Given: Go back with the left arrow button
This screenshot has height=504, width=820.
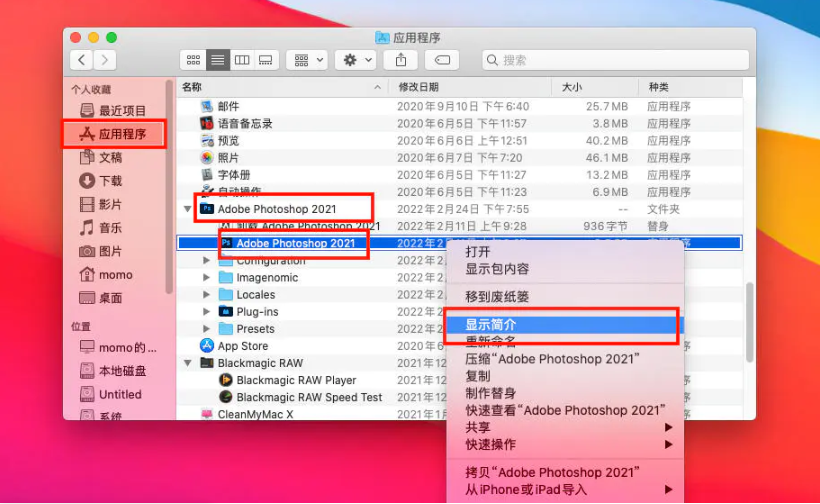Looking at the screenshot, I should point(81,60).
